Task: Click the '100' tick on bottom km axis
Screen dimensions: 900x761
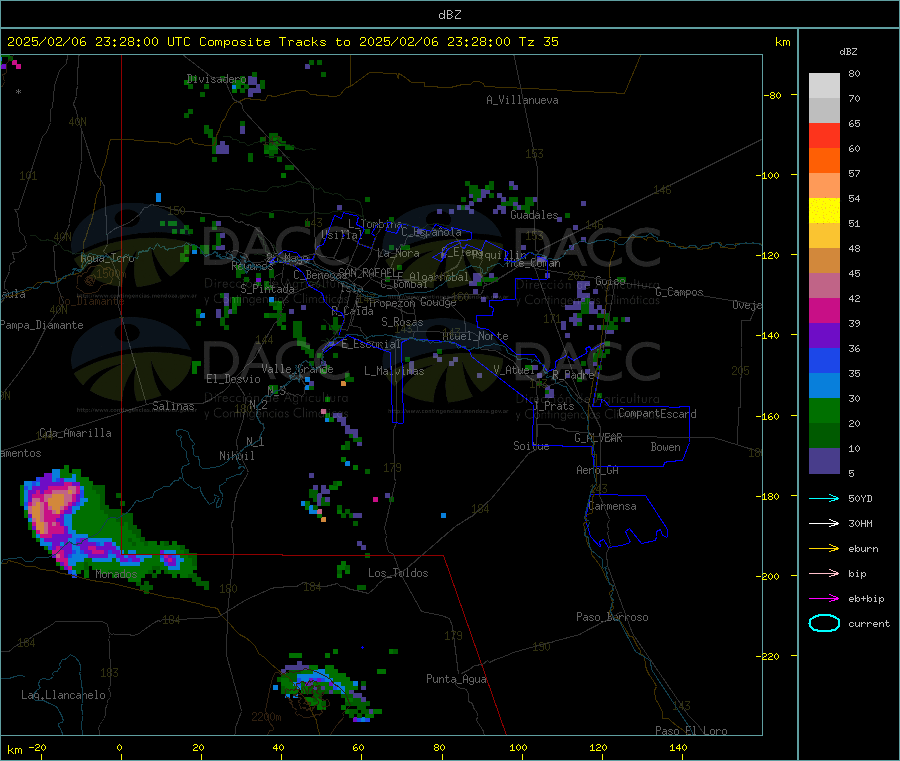Action: [x=518, y=747]
